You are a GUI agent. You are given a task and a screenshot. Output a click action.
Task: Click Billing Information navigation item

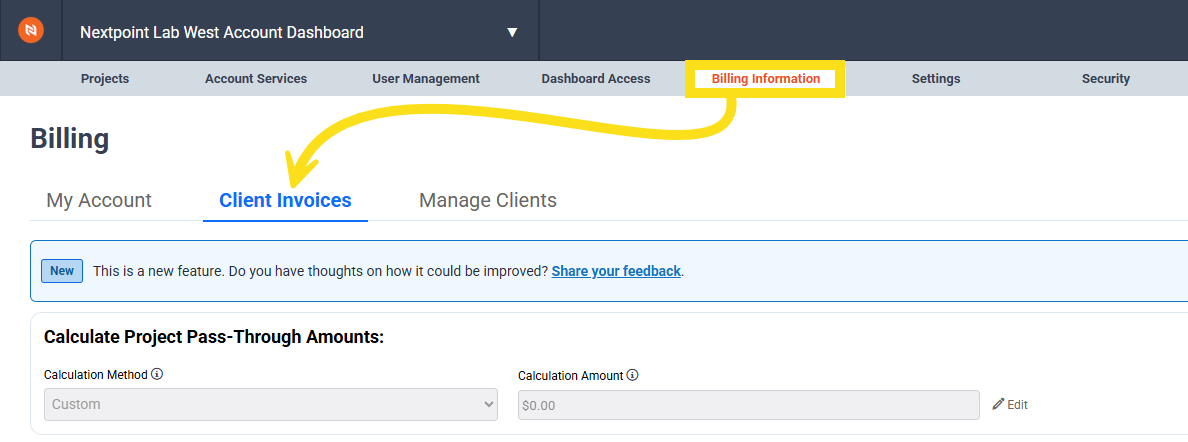click(x=765, y=79)
